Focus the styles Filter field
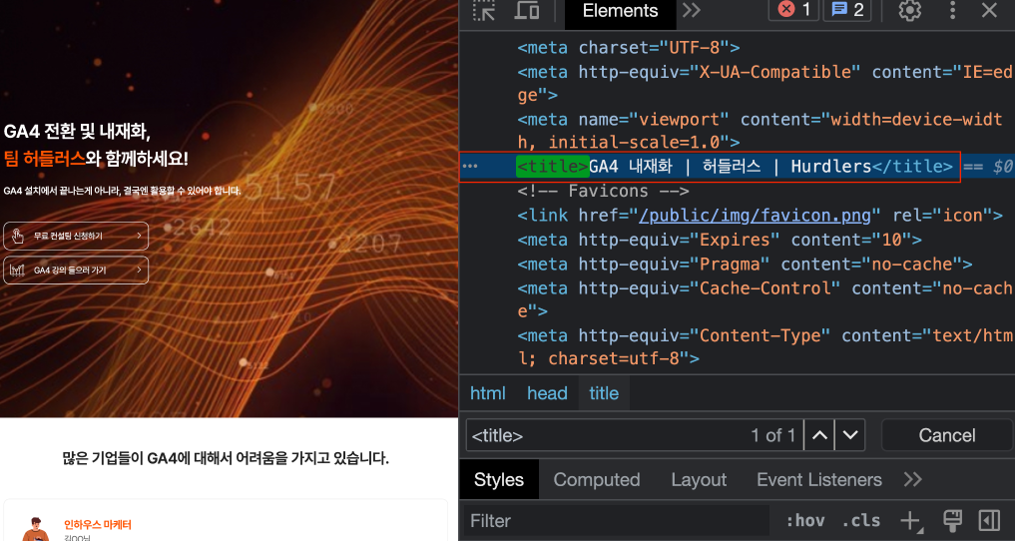1015x541 pixels. 616,521
